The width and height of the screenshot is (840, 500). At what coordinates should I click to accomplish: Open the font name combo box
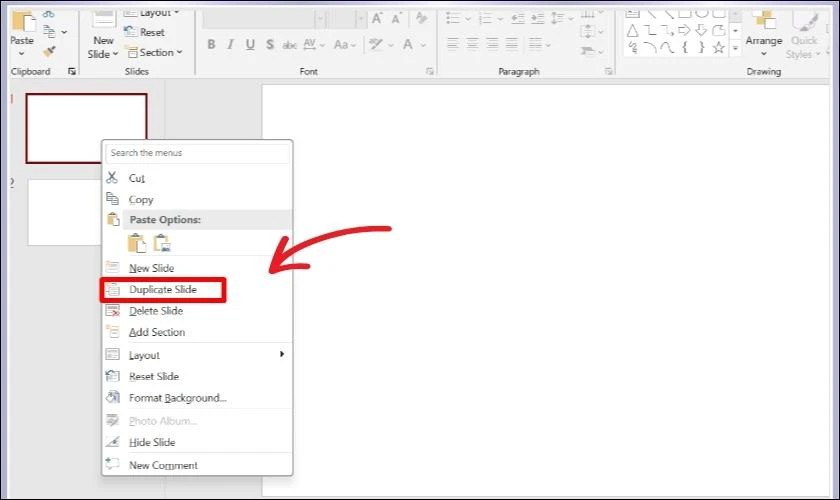point(264,19)
